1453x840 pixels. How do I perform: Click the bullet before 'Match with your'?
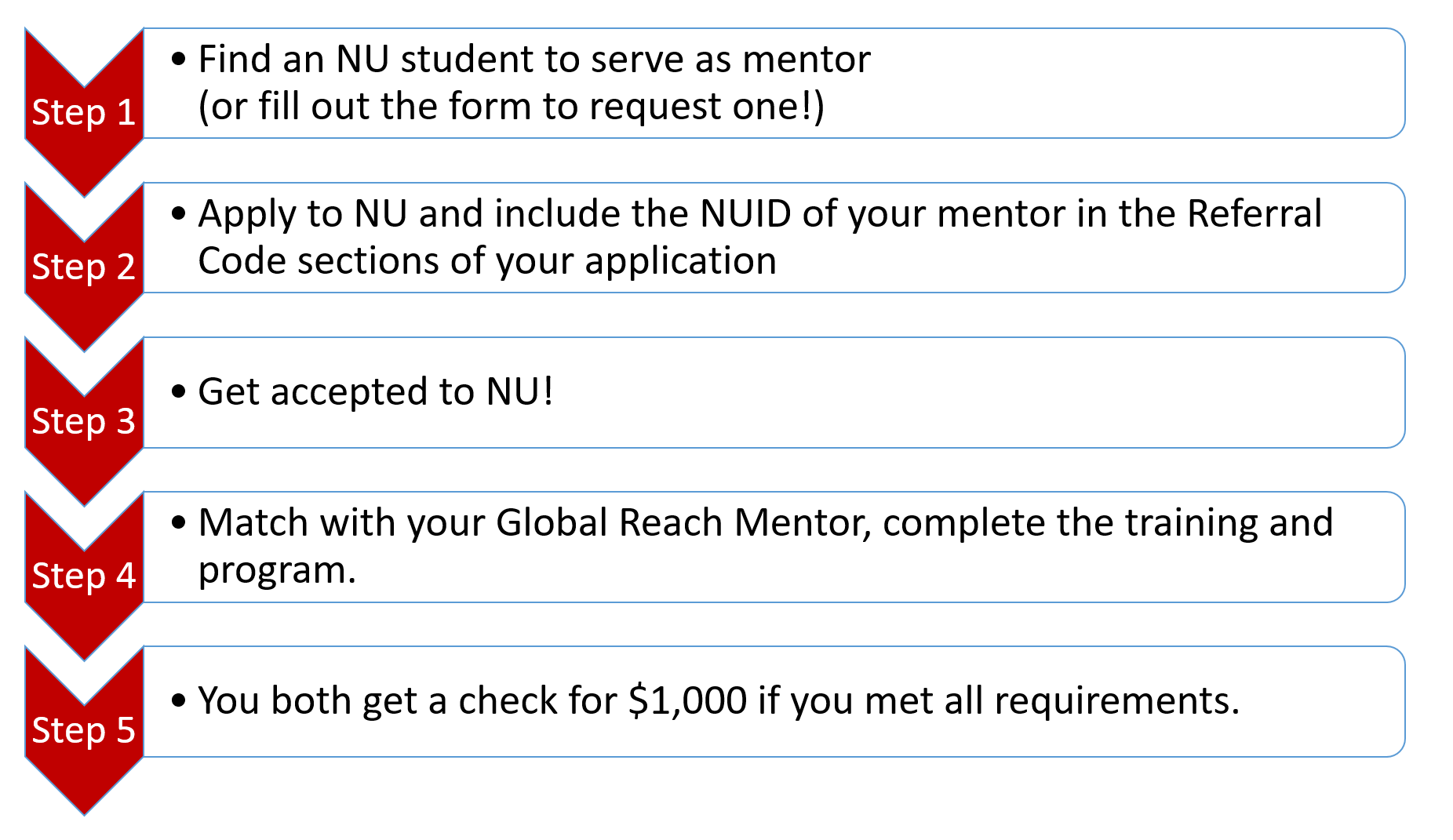click(179, 523)
